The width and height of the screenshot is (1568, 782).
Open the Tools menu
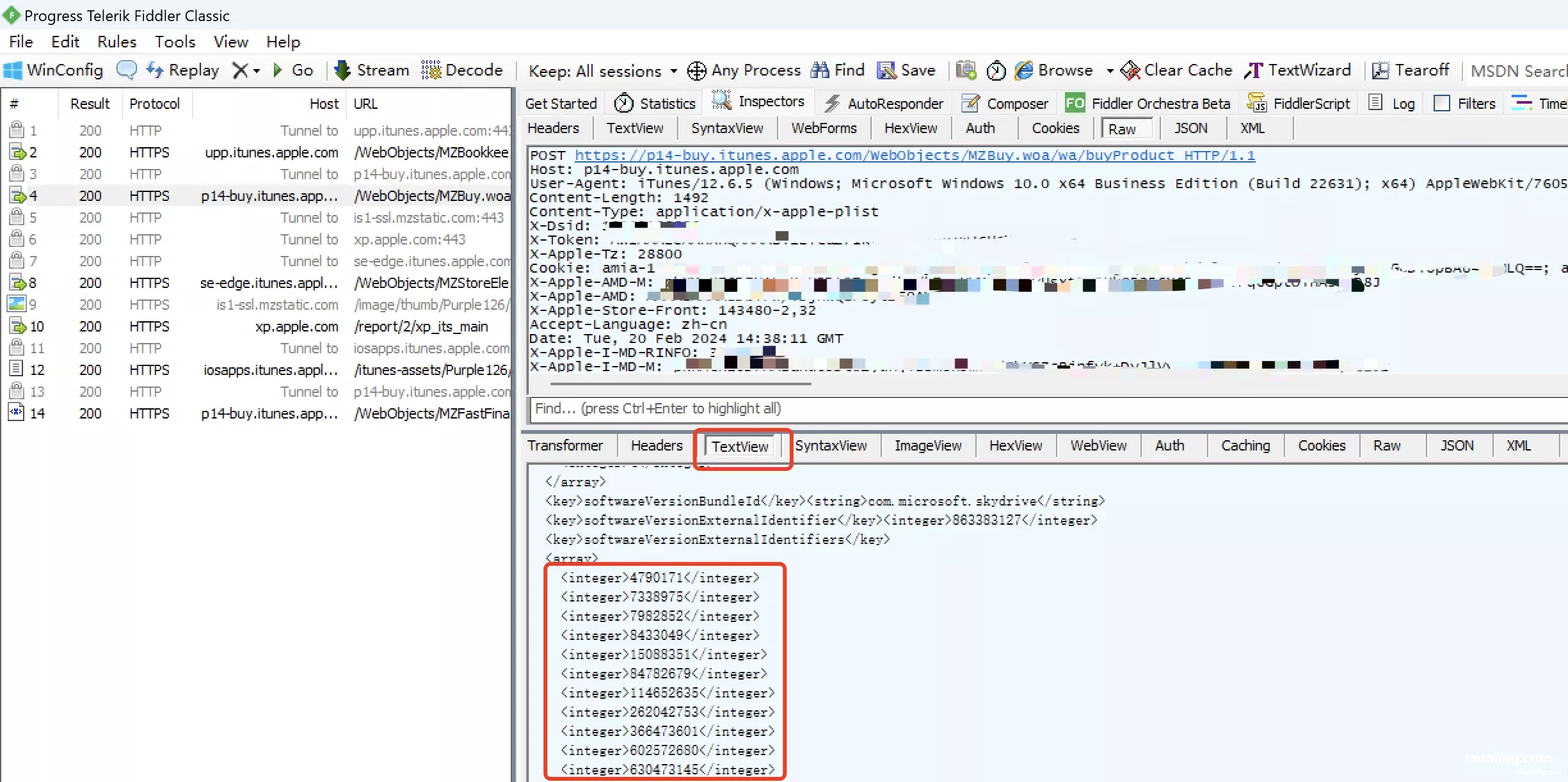pos(175,42)
